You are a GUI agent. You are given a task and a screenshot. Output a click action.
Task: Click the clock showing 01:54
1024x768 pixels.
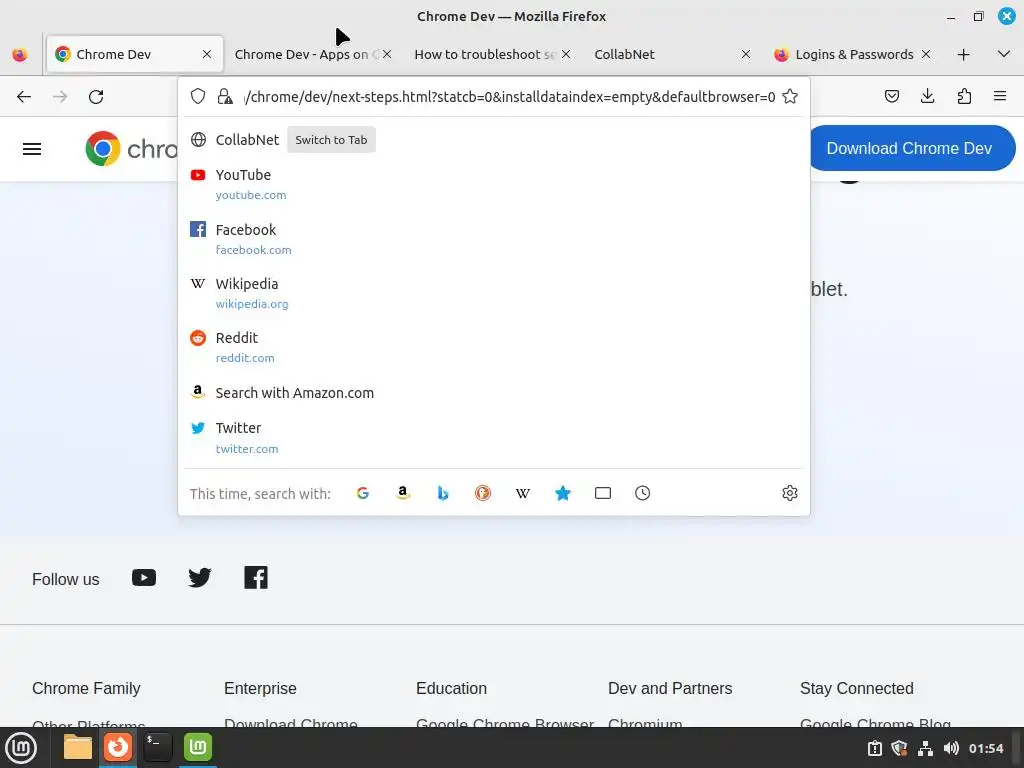coord(986,748)
